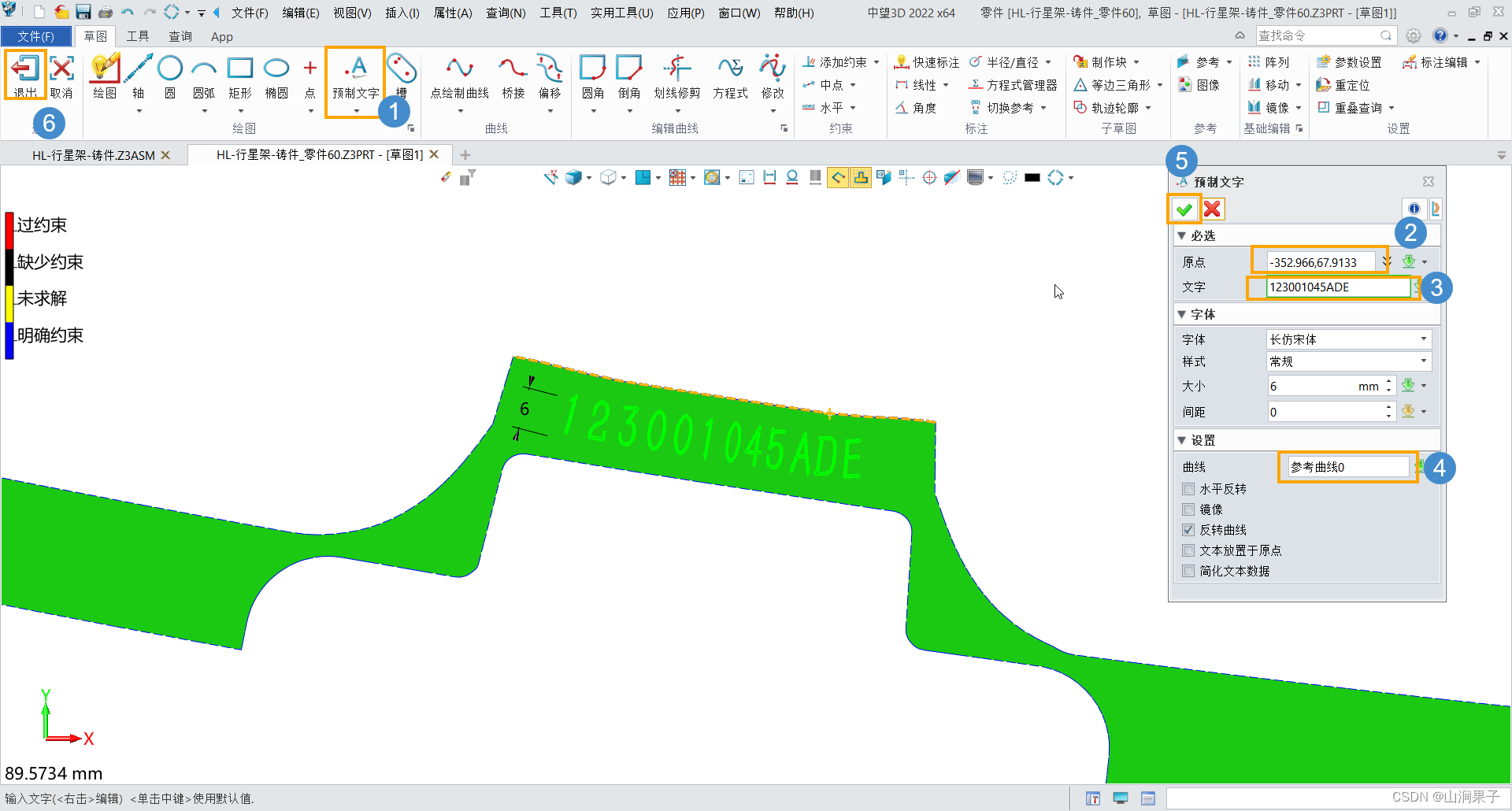Enable 简化文本数据 checkbox

click(1188, 571)
